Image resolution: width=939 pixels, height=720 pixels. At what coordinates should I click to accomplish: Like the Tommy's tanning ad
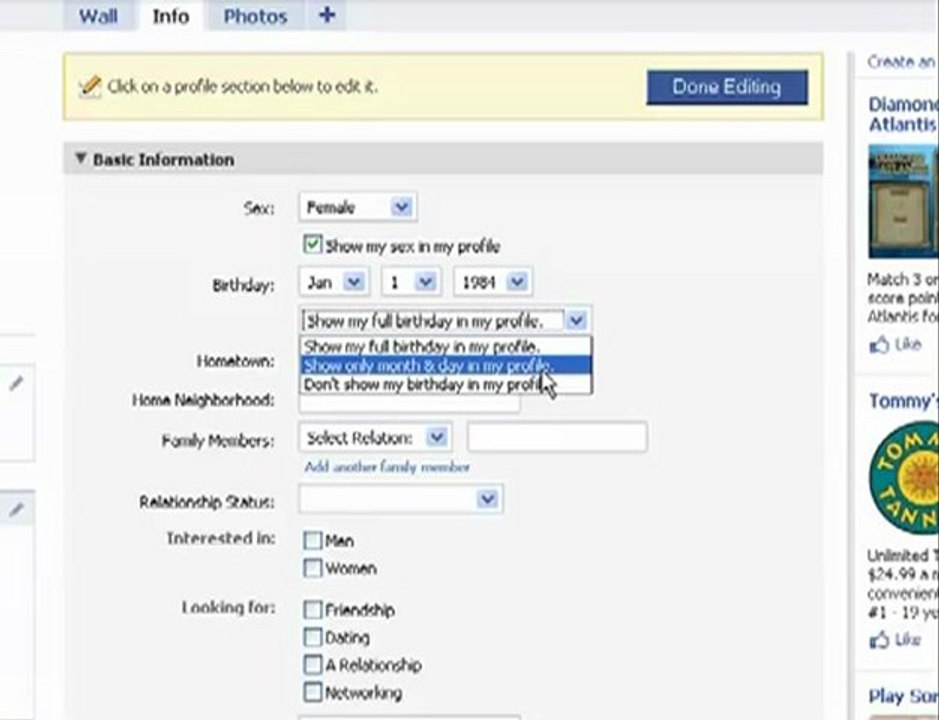pyautogui.click(x=895, y=639)
